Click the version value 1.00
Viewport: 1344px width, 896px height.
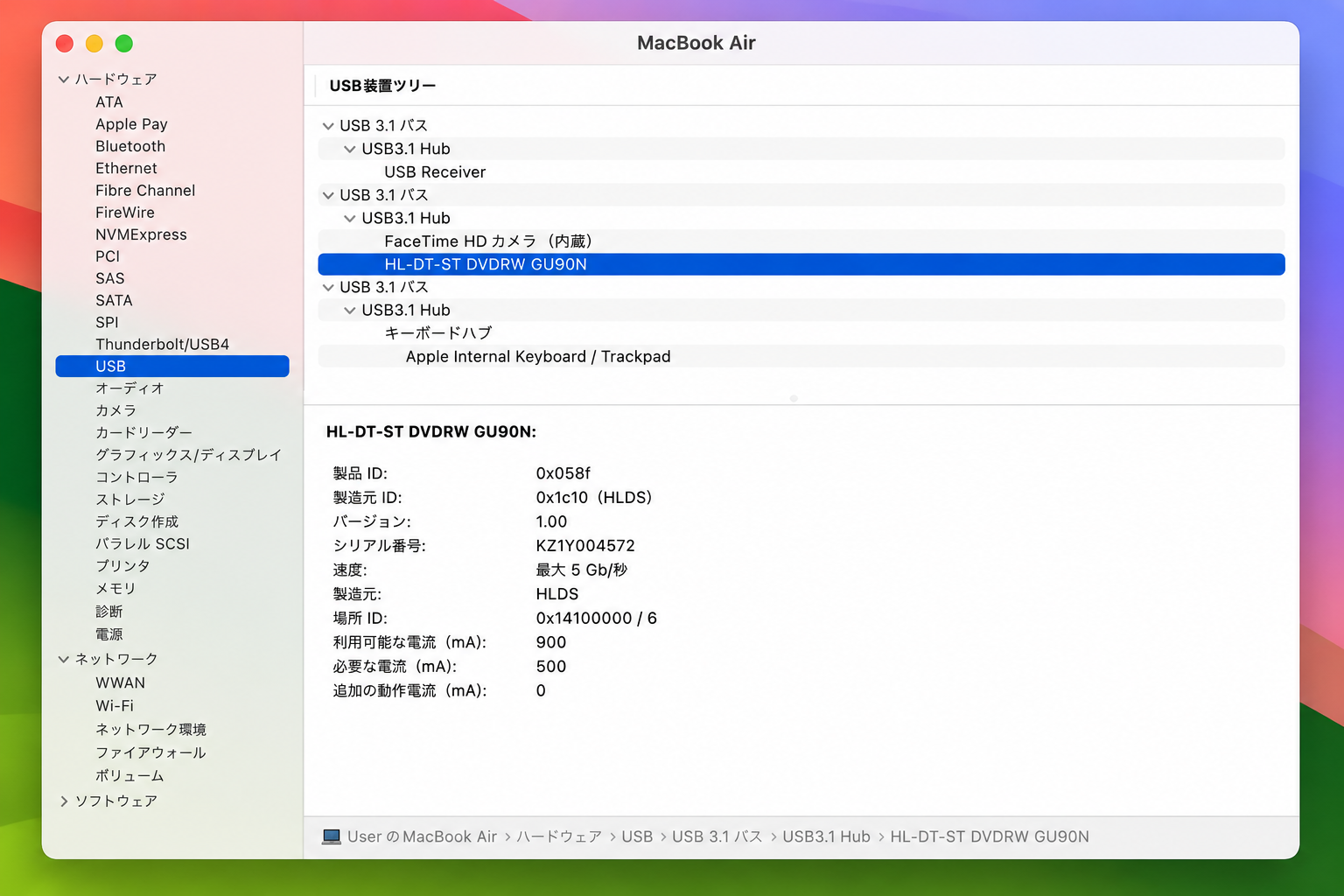coord(551,521)
